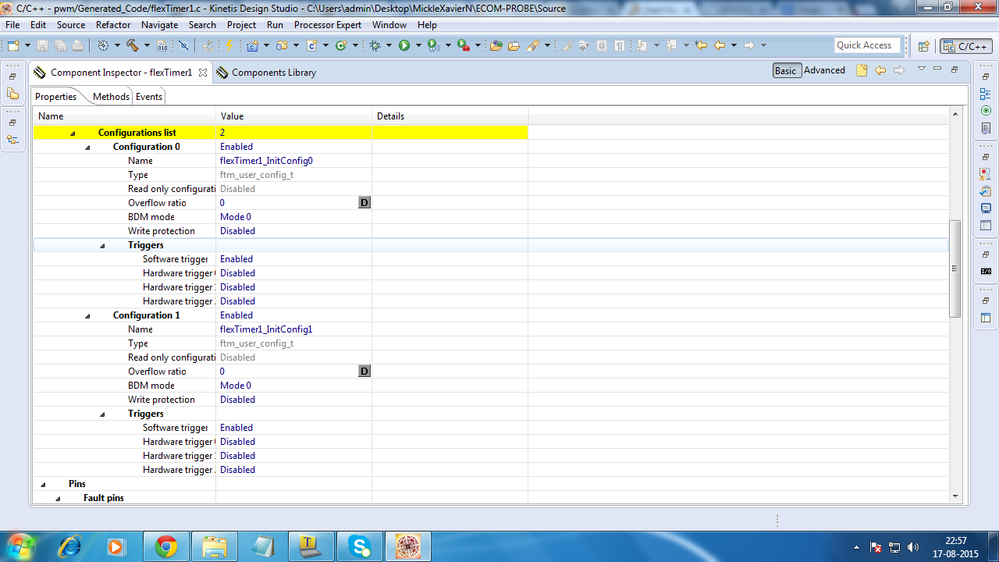Click the New C/C++ Project icon

tap(253, 45)
